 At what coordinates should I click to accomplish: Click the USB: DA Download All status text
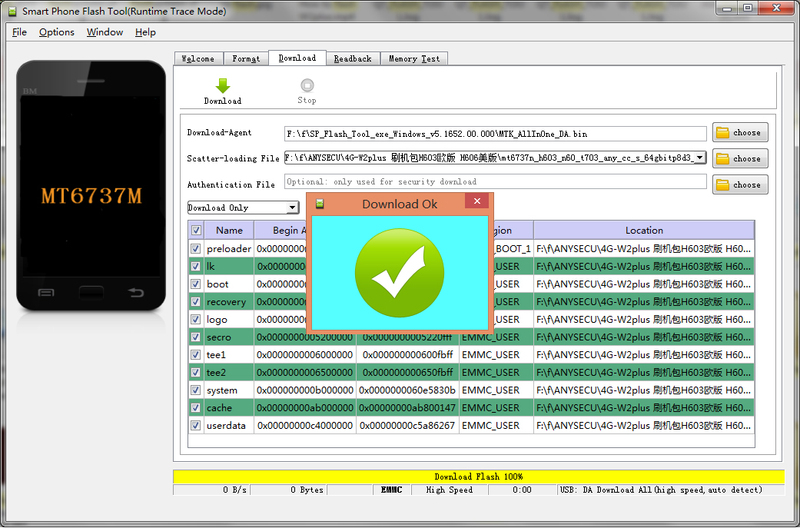661,490
